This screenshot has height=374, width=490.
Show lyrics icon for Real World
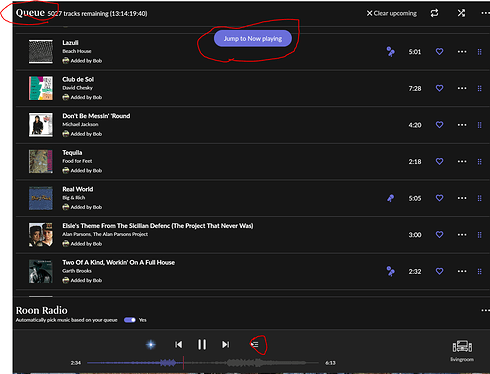click(391, 198)
